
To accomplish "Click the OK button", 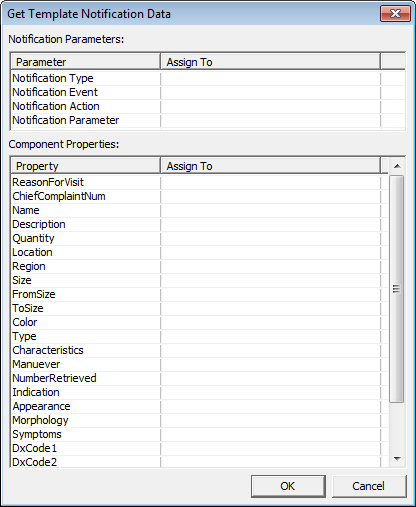I will point(288,486).
